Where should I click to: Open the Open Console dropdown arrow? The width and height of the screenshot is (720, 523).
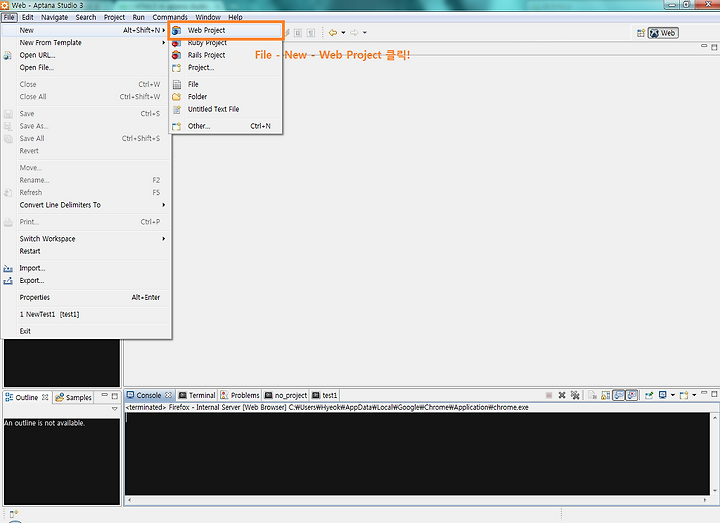point(694,395)
